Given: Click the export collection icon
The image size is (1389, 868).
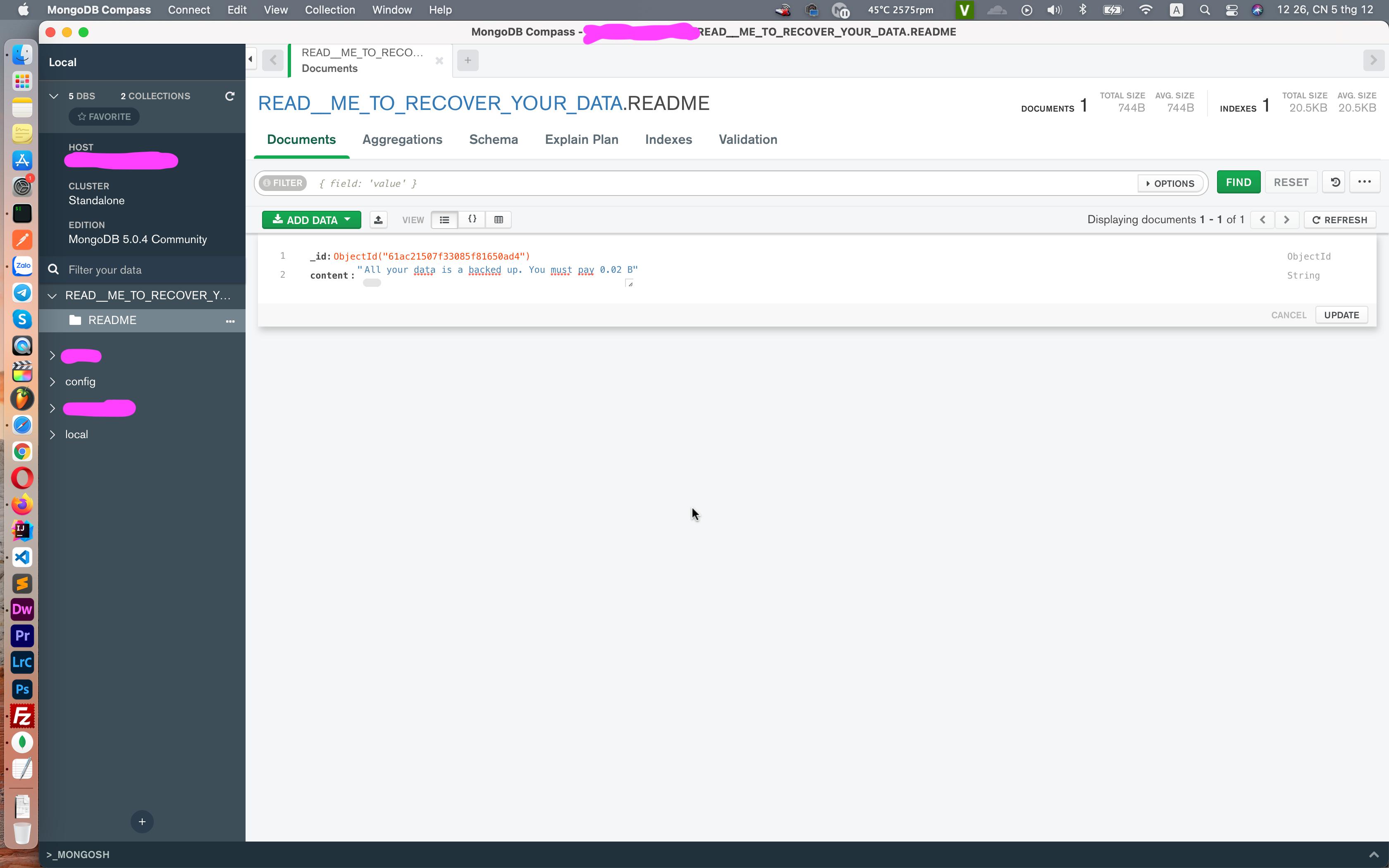Looking at the screenshot, I should 378,220.
